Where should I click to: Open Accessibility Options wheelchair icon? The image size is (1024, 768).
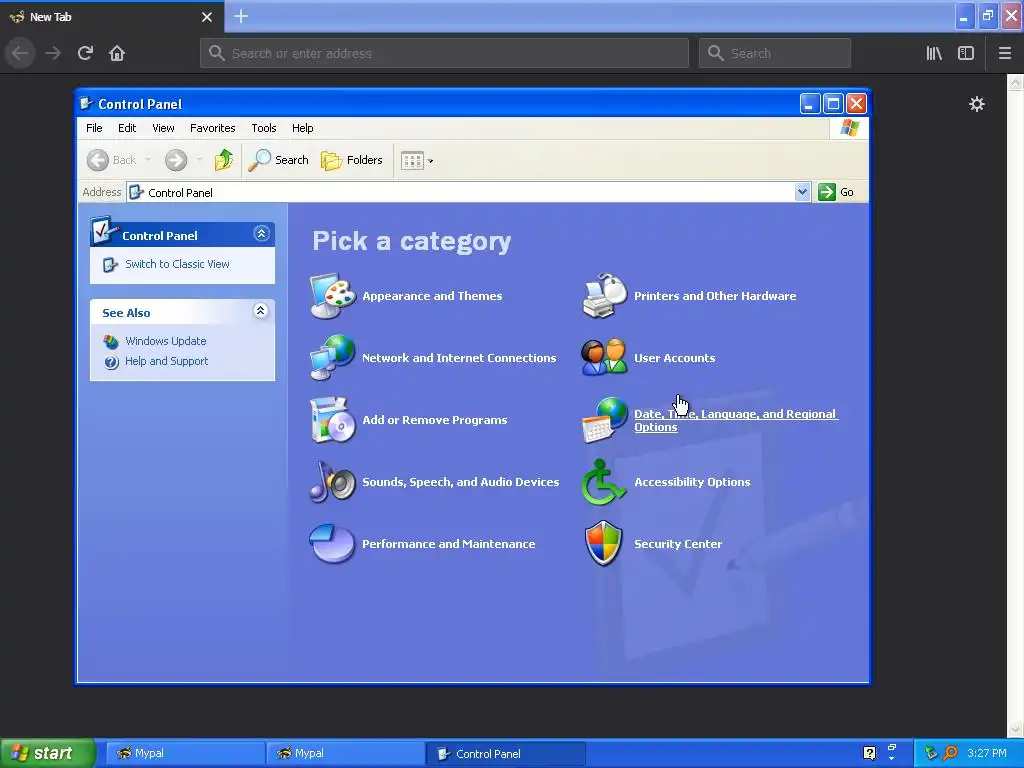[604, 482]
